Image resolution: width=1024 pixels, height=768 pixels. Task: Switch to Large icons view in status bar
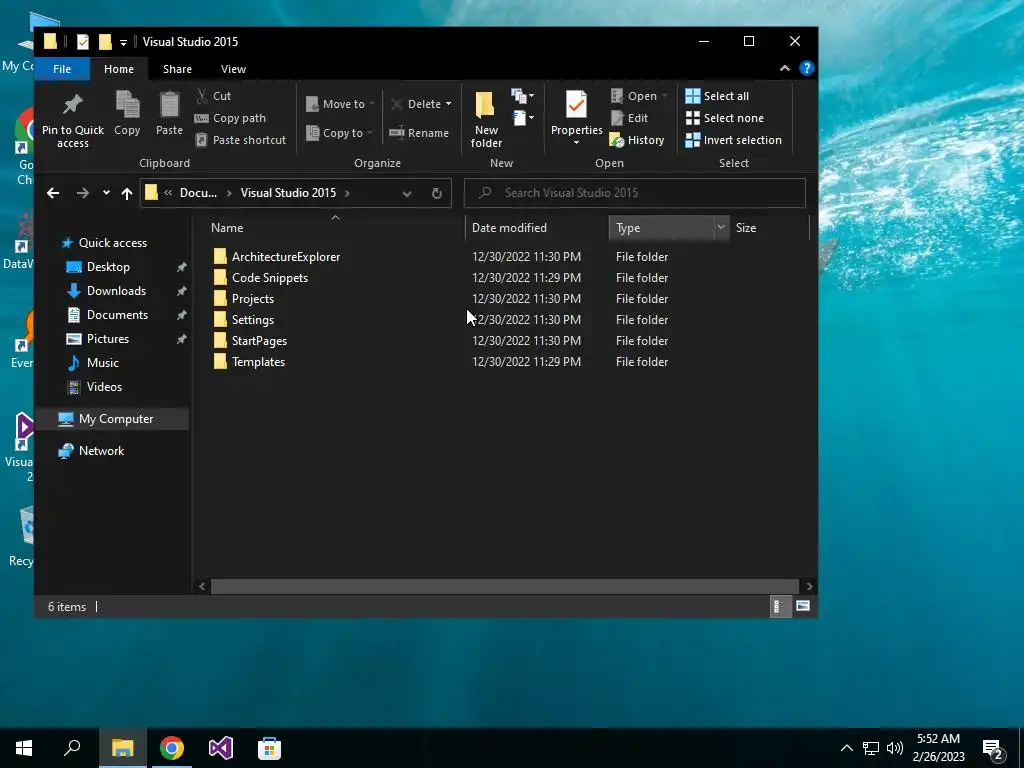point(803,607)
